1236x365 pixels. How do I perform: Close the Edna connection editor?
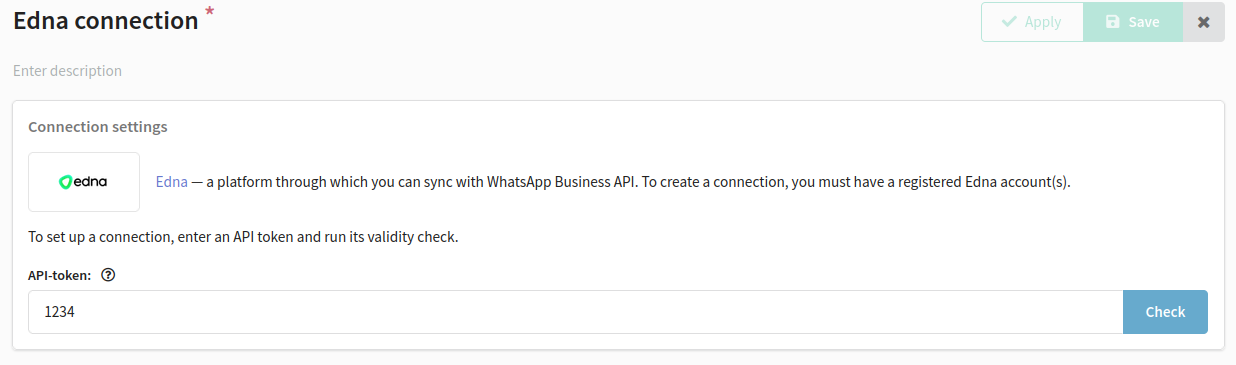[x=1204, y=22]
